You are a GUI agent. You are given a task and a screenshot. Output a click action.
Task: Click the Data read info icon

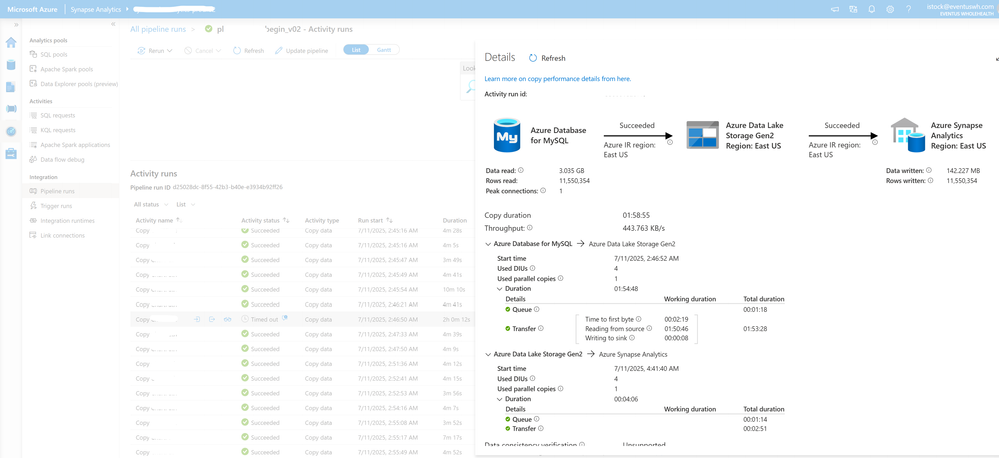(521, 171)
